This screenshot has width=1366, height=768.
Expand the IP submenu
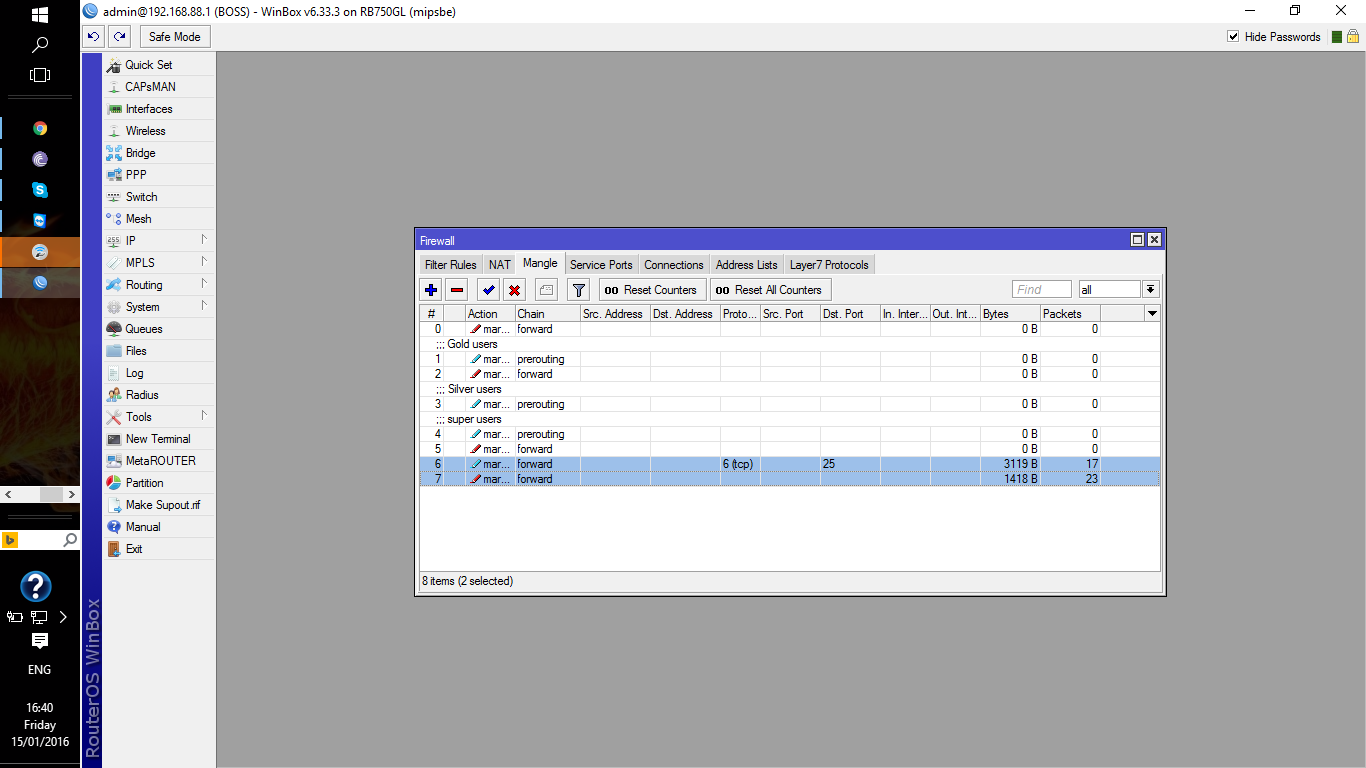coord(159,241)
